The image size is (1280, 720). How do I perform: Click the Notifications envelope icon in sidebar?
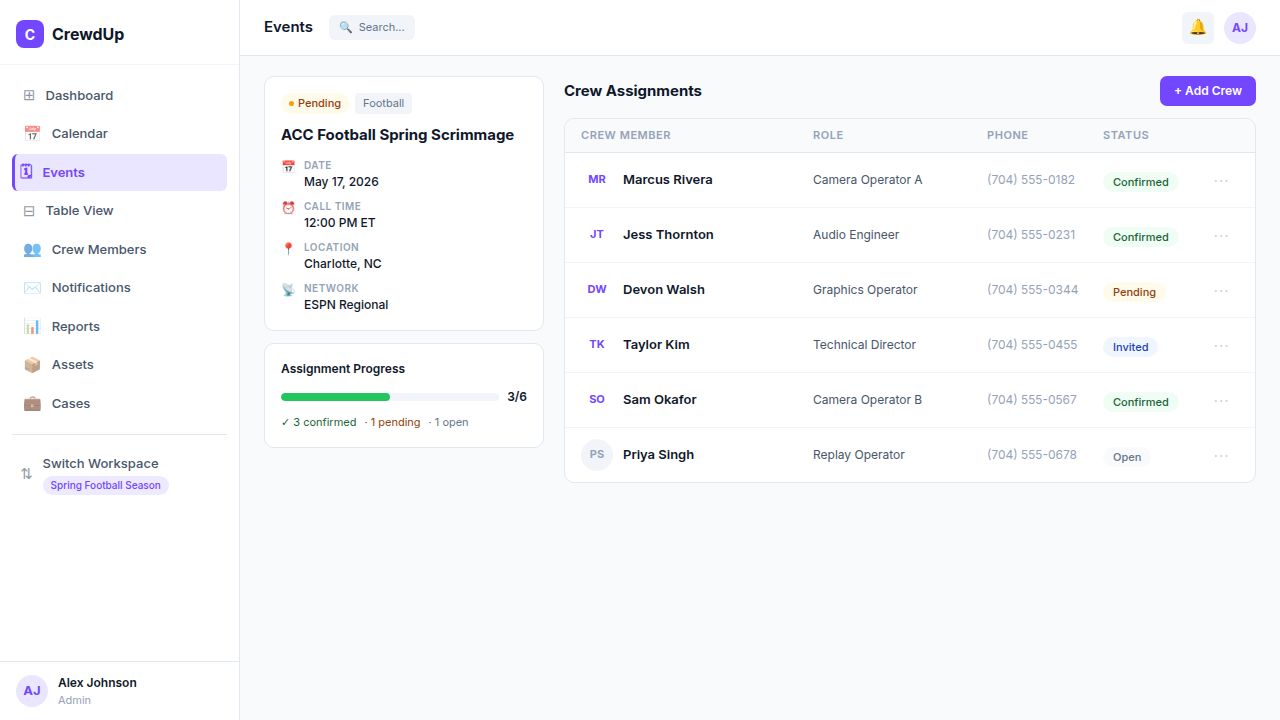point(32,288)
